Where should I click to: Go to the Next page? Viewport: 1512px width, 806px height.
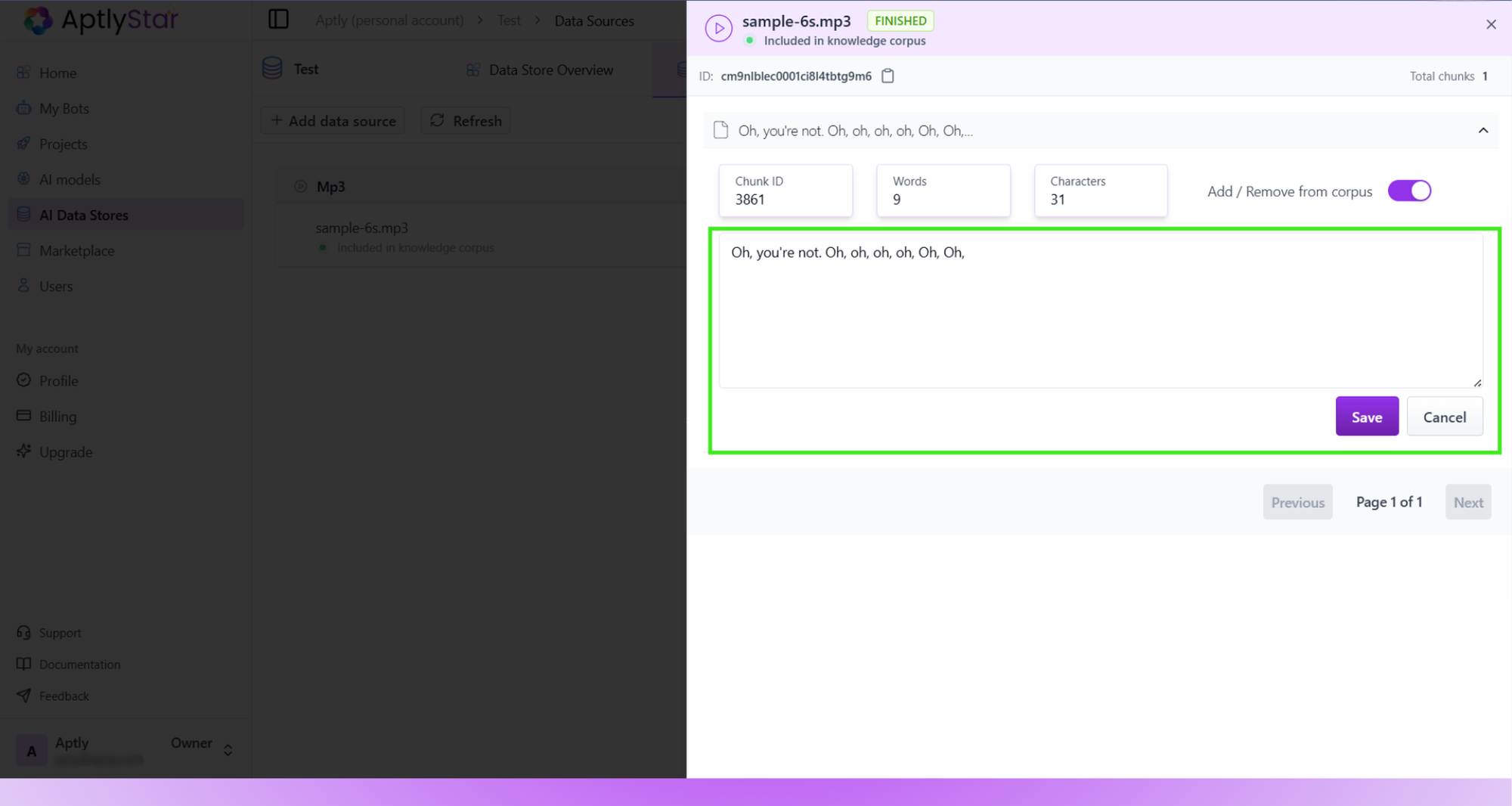[1467, 502]
